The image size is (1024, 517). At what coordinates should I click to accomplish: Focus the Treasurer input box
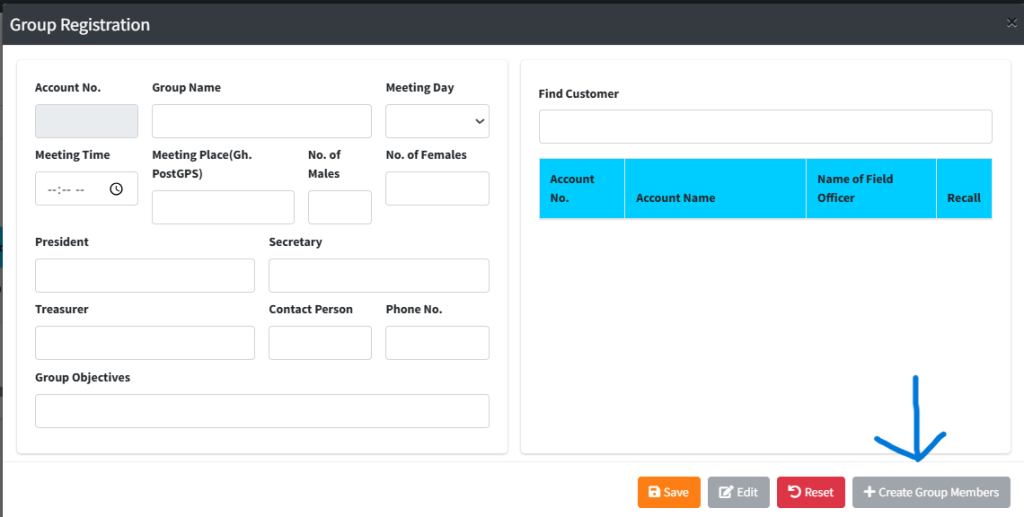pos(145,343)
